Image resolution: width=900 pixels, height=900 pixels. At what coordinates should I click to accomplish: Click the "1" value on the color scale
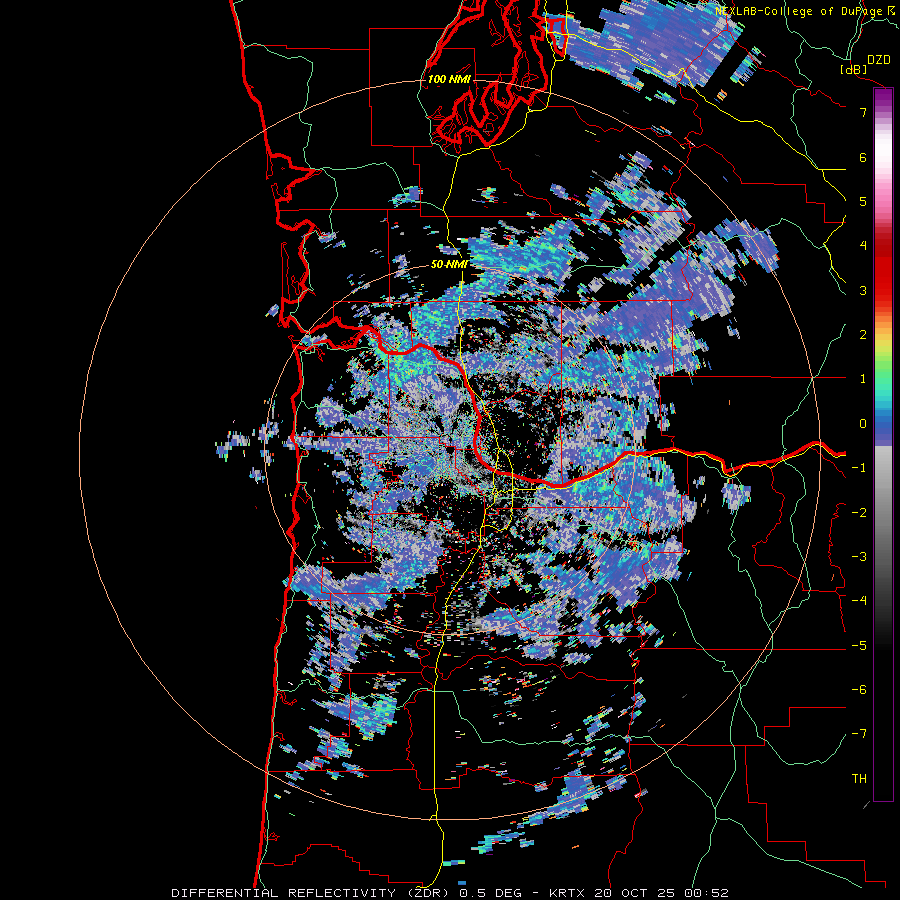tap(863, 379)
